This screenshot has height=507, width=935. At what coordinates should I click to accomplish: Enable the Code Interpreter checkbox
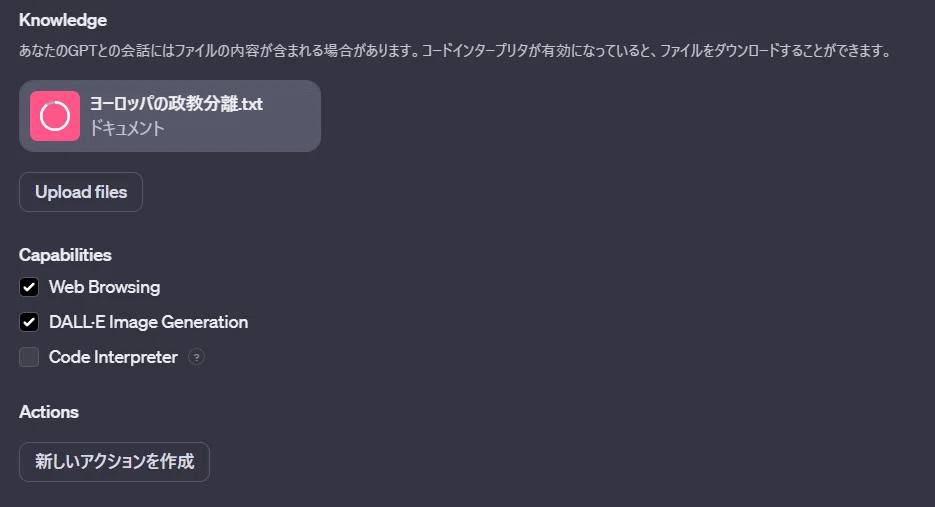click(29, 357)
